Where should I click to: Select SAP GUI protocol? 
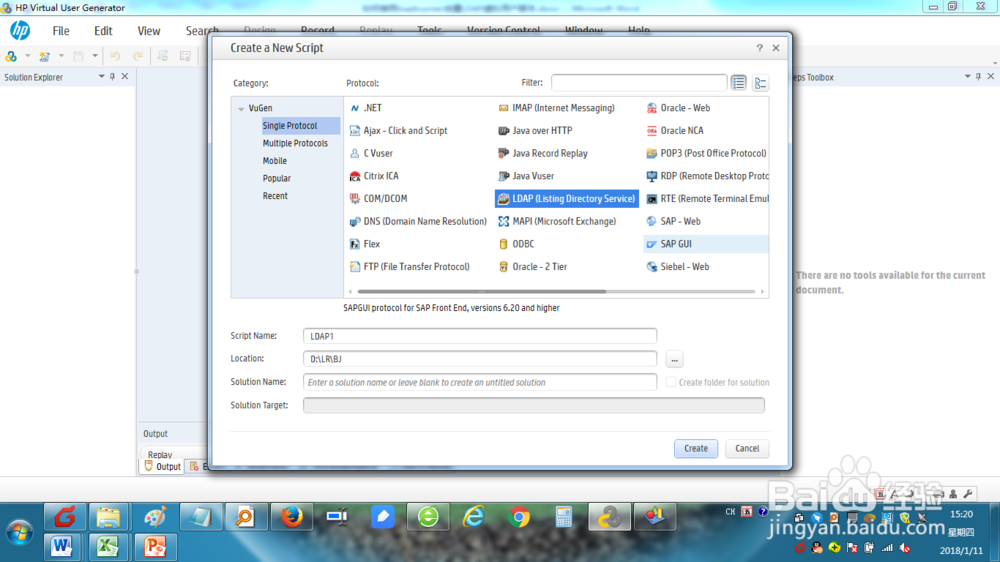tap(706, 244)
